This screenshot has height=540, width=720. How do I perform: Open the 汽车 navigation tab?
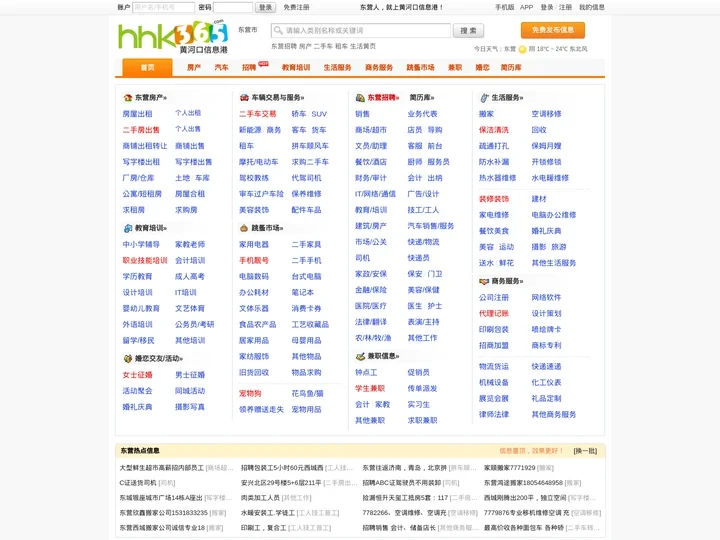click(x=221, y=68)
